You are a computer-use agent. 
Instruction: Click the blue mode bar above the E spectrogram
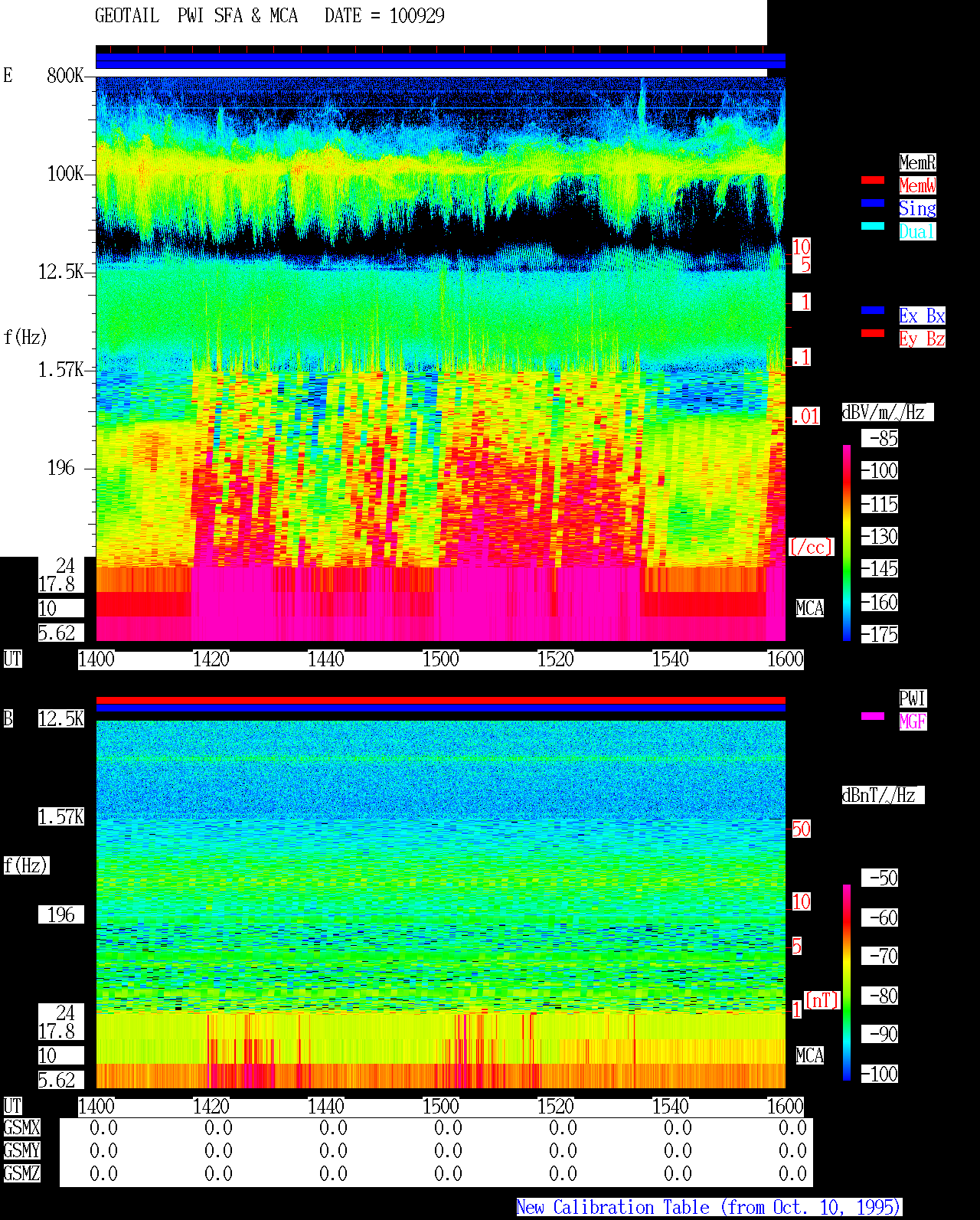coord(440,61)
